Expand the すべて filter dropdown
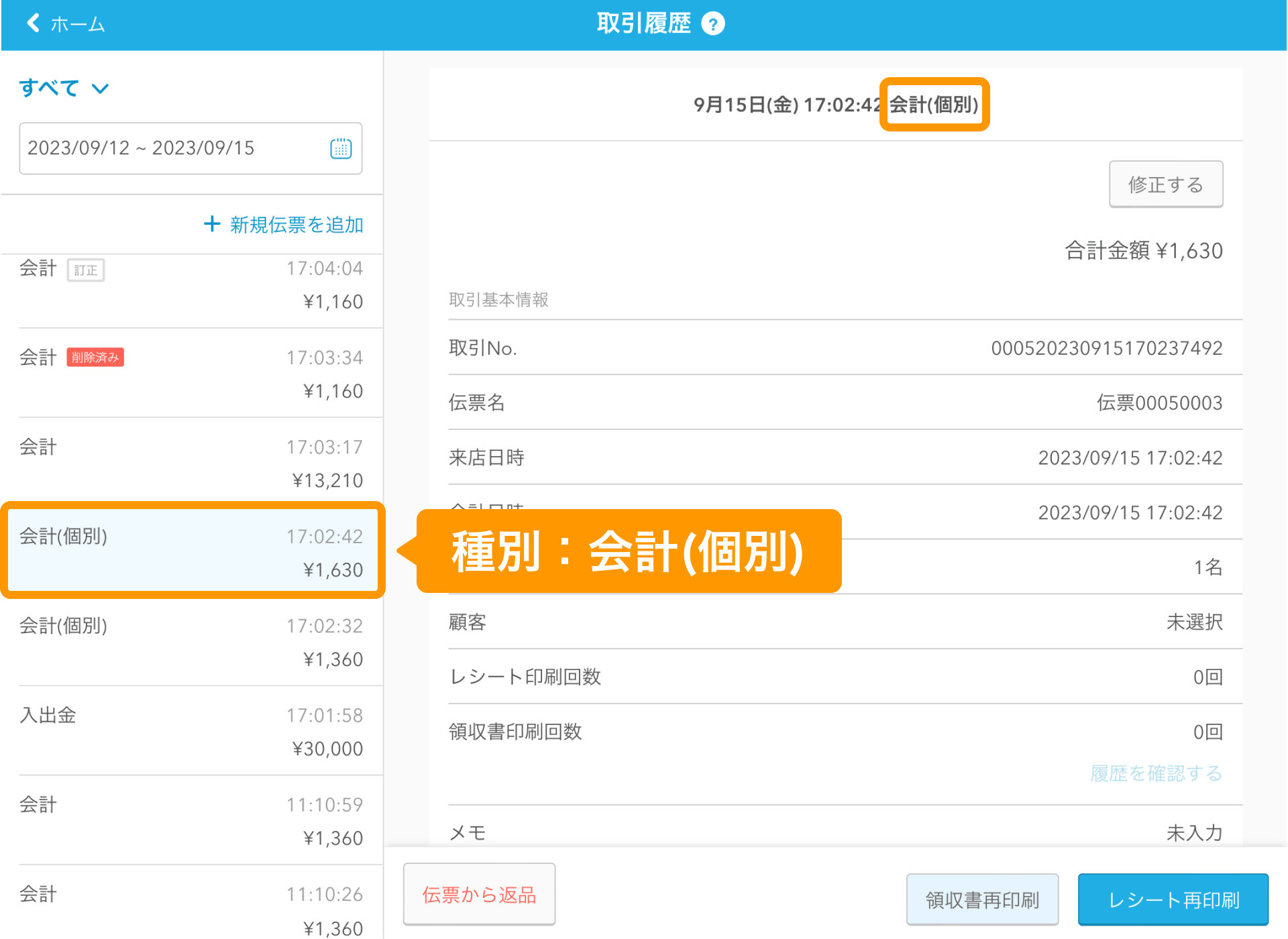This screenshot has height=939, width=1288. click(64, 88)
